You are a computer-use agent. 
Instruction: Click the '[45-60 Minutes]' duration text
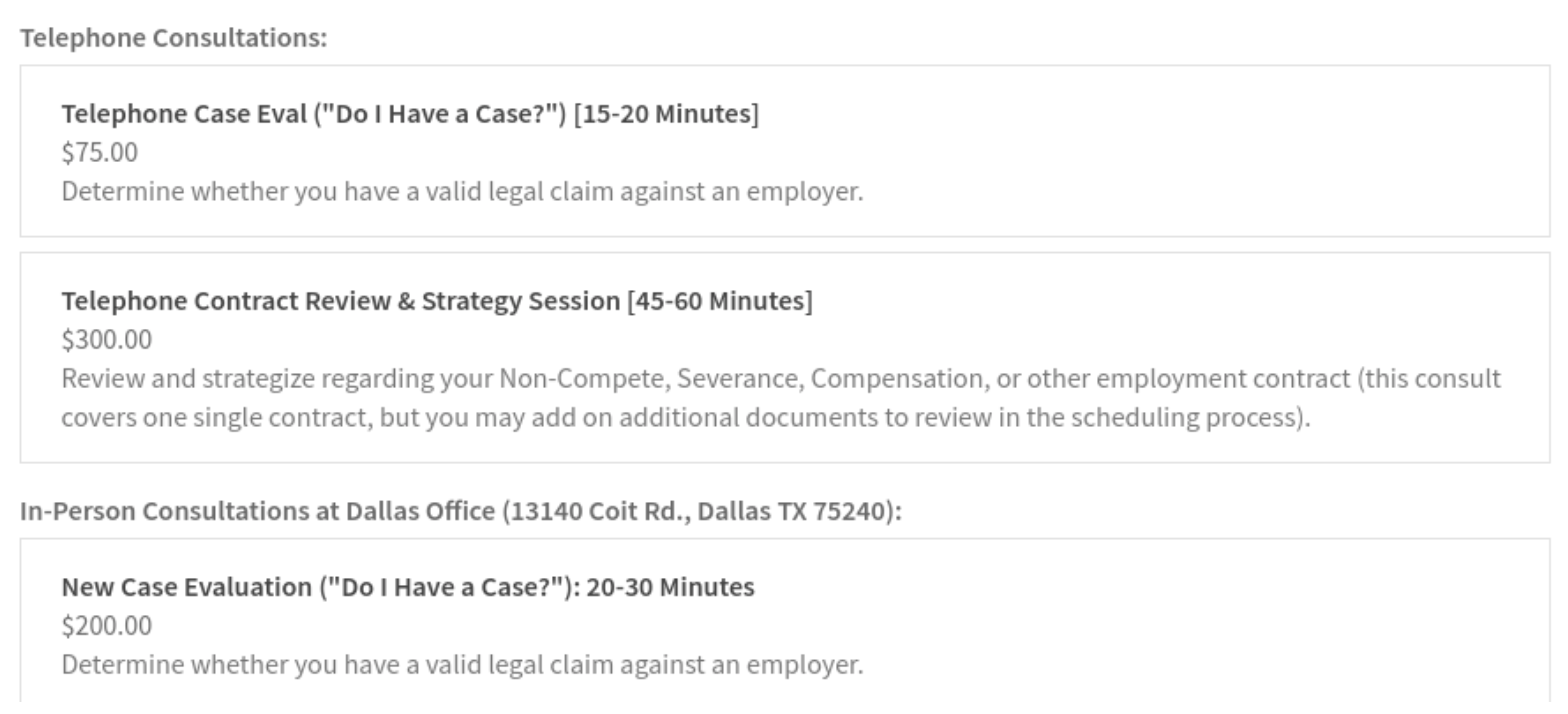[x=720, y=301]
